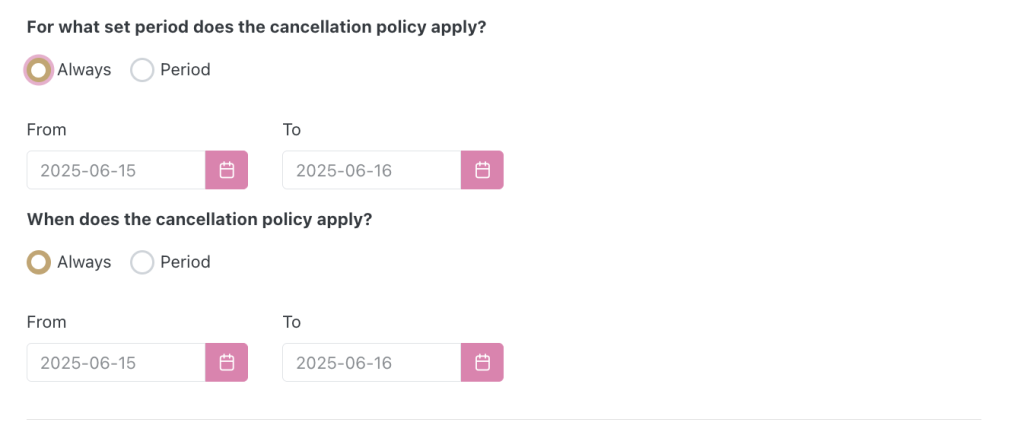The image size is (1024, 438).
Task: Open calendar picker for first section's To date
Action: 482,170
